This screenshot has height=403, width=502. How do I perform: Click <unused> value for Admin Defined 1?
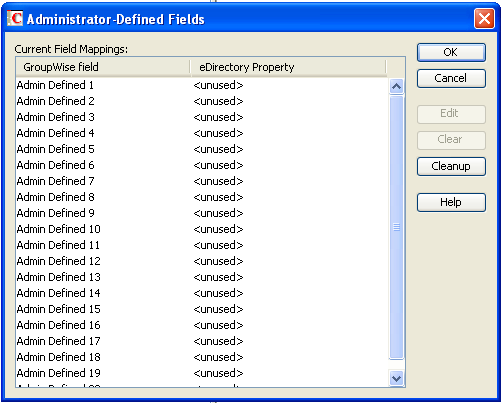[x=218, y=85]
